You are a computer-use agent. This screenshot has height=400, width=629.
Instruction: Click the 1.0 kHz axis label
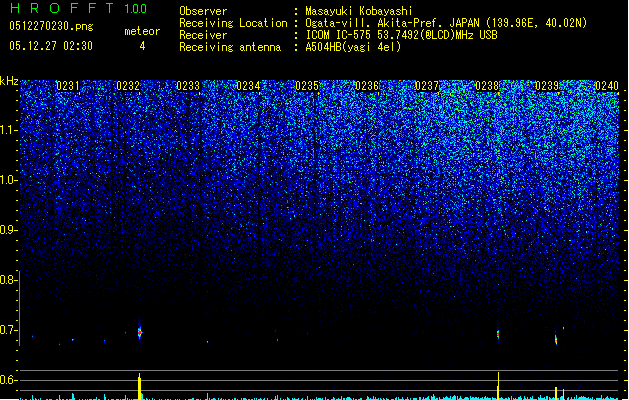click(9, 180)
